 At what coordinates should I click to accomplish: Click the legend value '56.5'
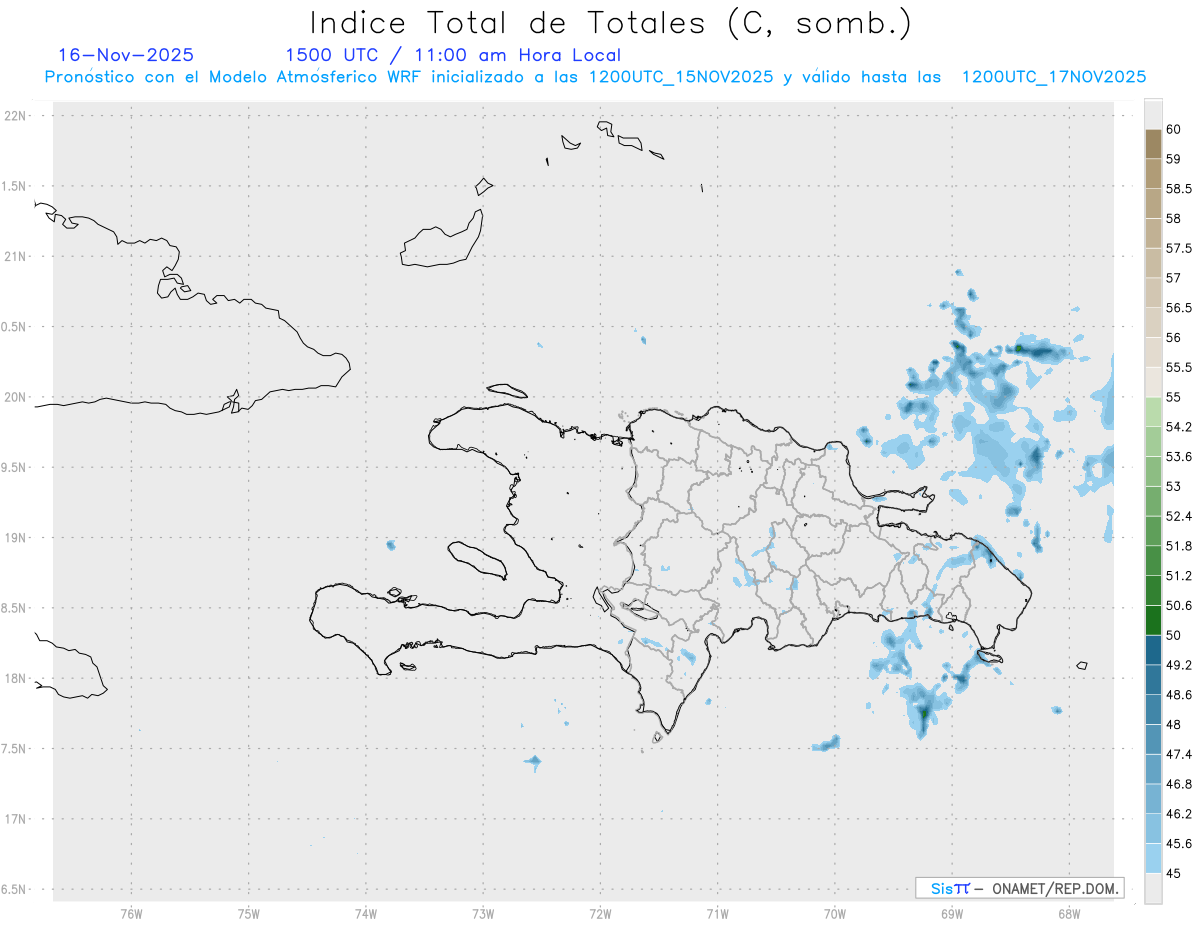coord(1178,308)
